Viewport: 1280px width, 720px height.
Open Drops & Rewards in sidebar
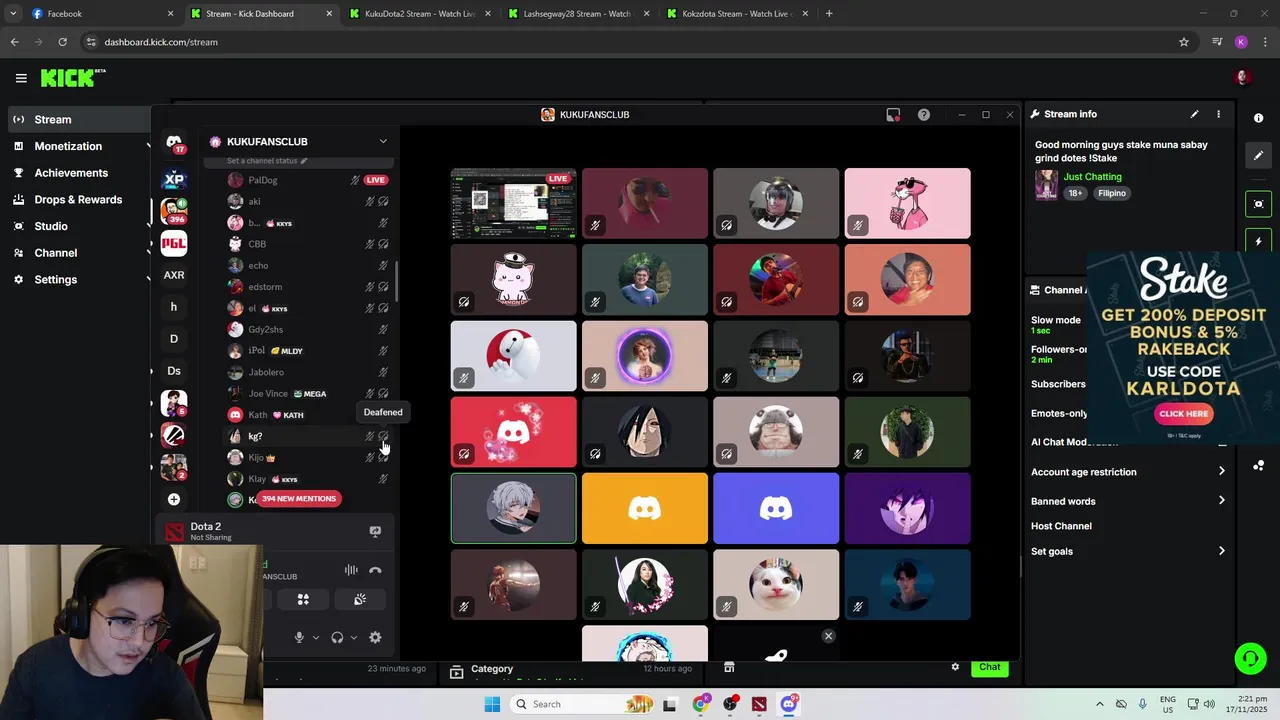[x=78, y=199]
